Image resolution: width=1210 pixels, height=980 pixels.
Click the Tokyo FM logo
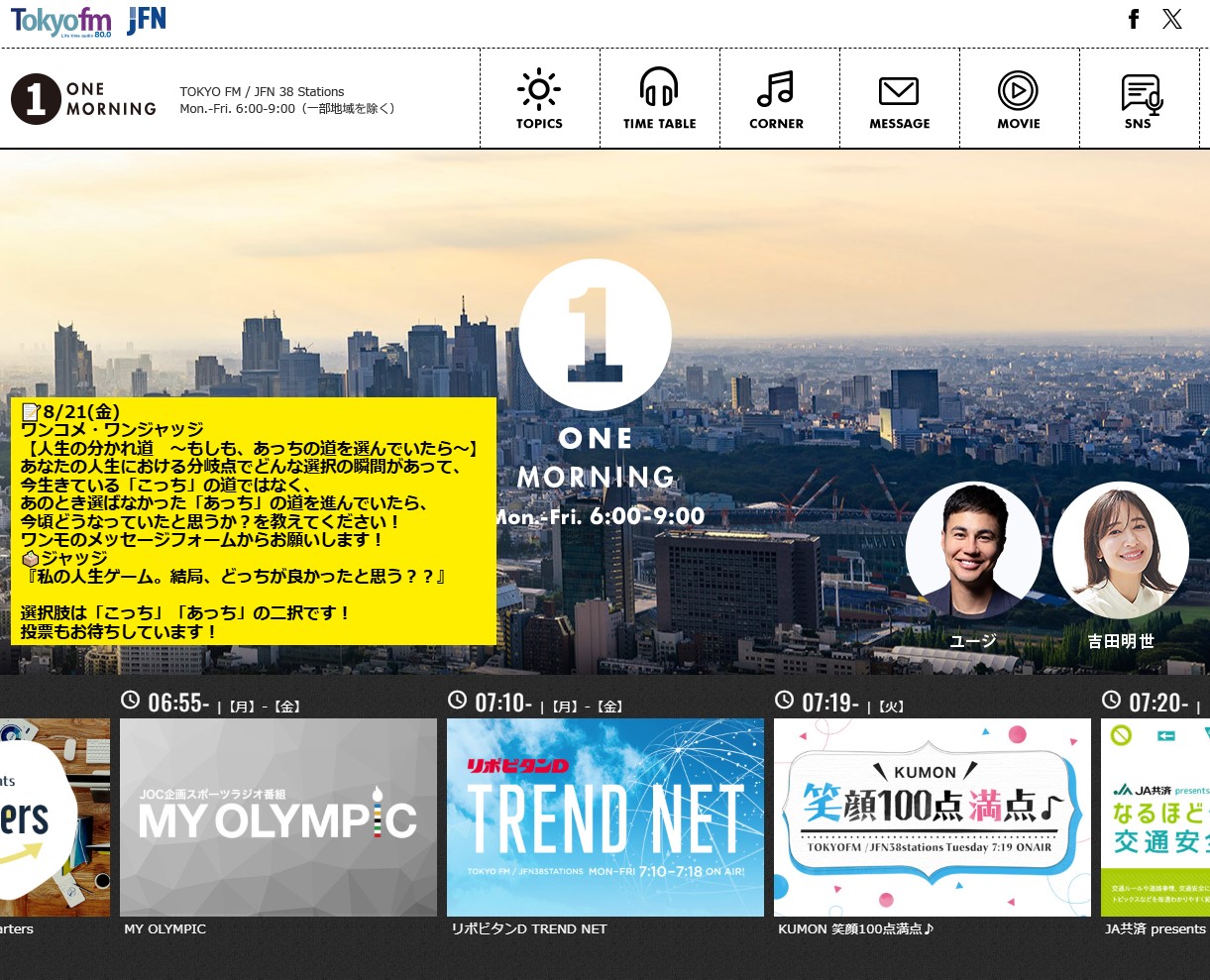61,22
